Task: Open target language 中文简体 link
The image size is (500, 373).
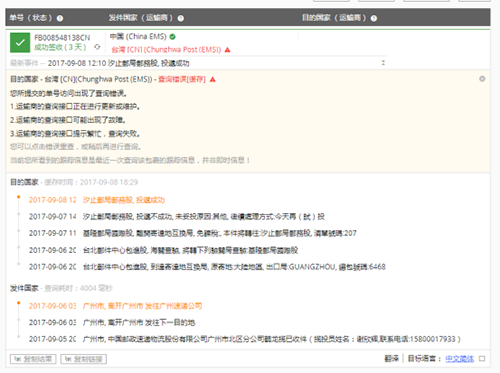Action: 459,359
